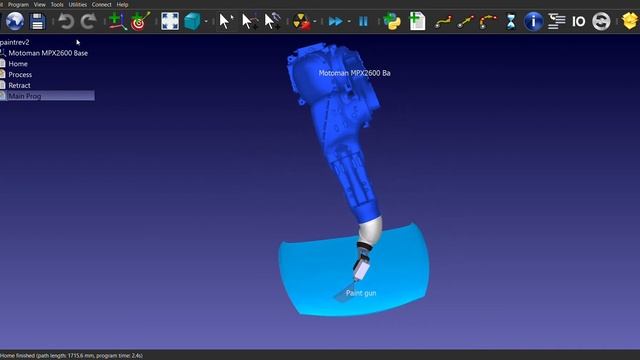Select the Process program in tree

click(20, 75)
